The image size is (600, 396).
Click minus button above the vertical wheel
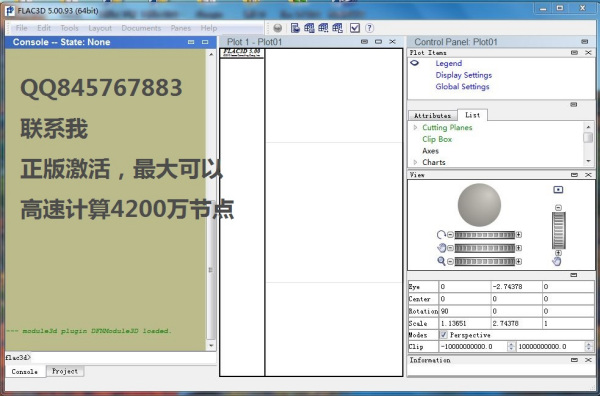pyautogui.click(x=558, y=208)
